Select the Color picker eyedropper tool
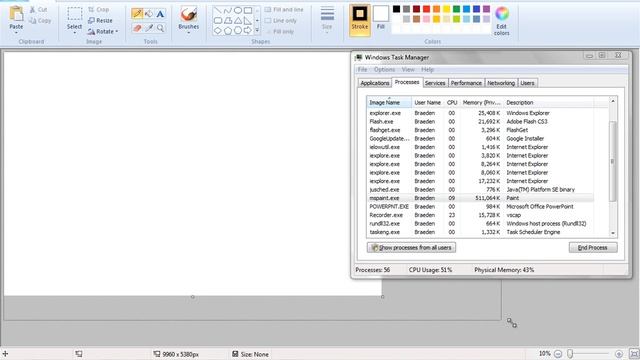The height and width of the screenshot is (360, 640). (149, 28)
